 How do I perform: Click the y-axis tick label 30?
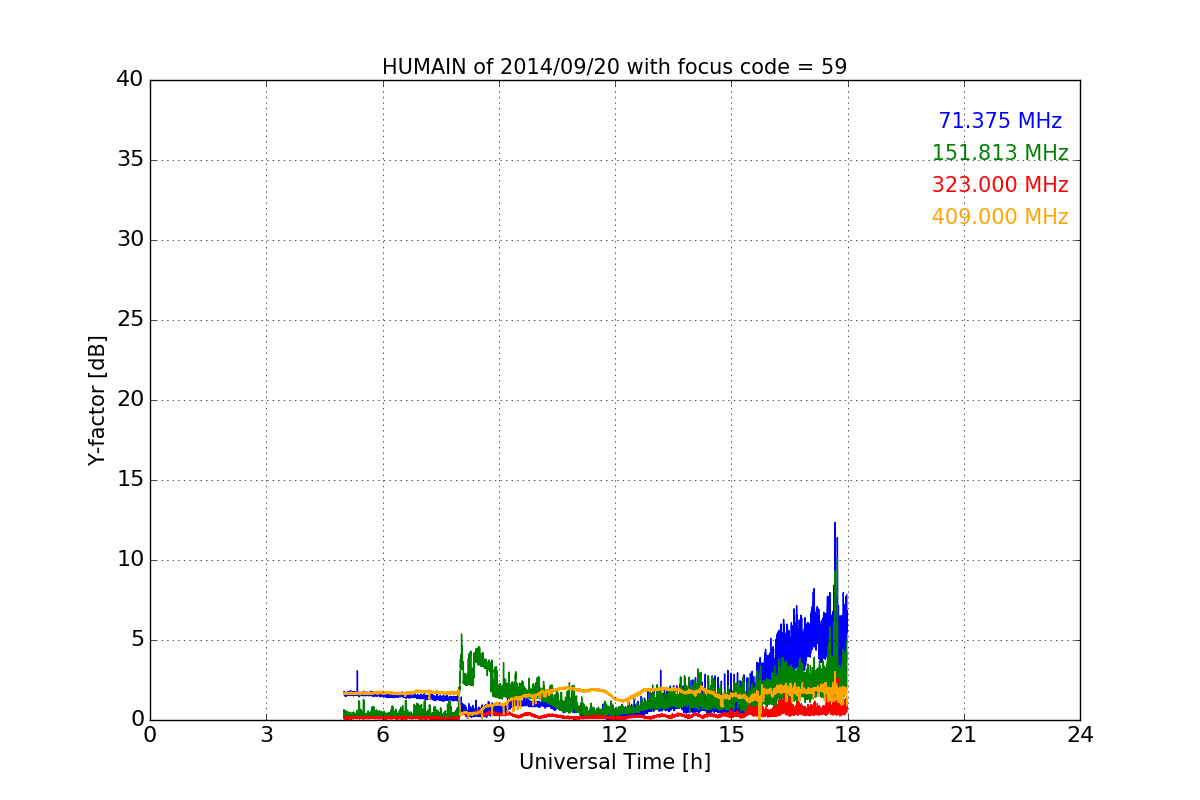pyautogui.click(x=130, y=240)
